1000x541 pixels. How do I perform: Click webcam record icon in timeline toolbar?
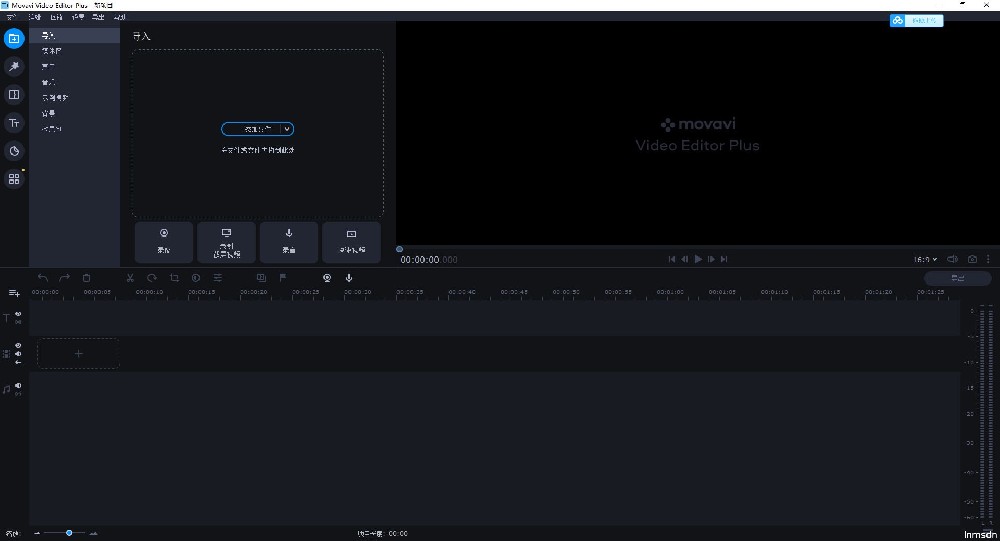point(327,278)
